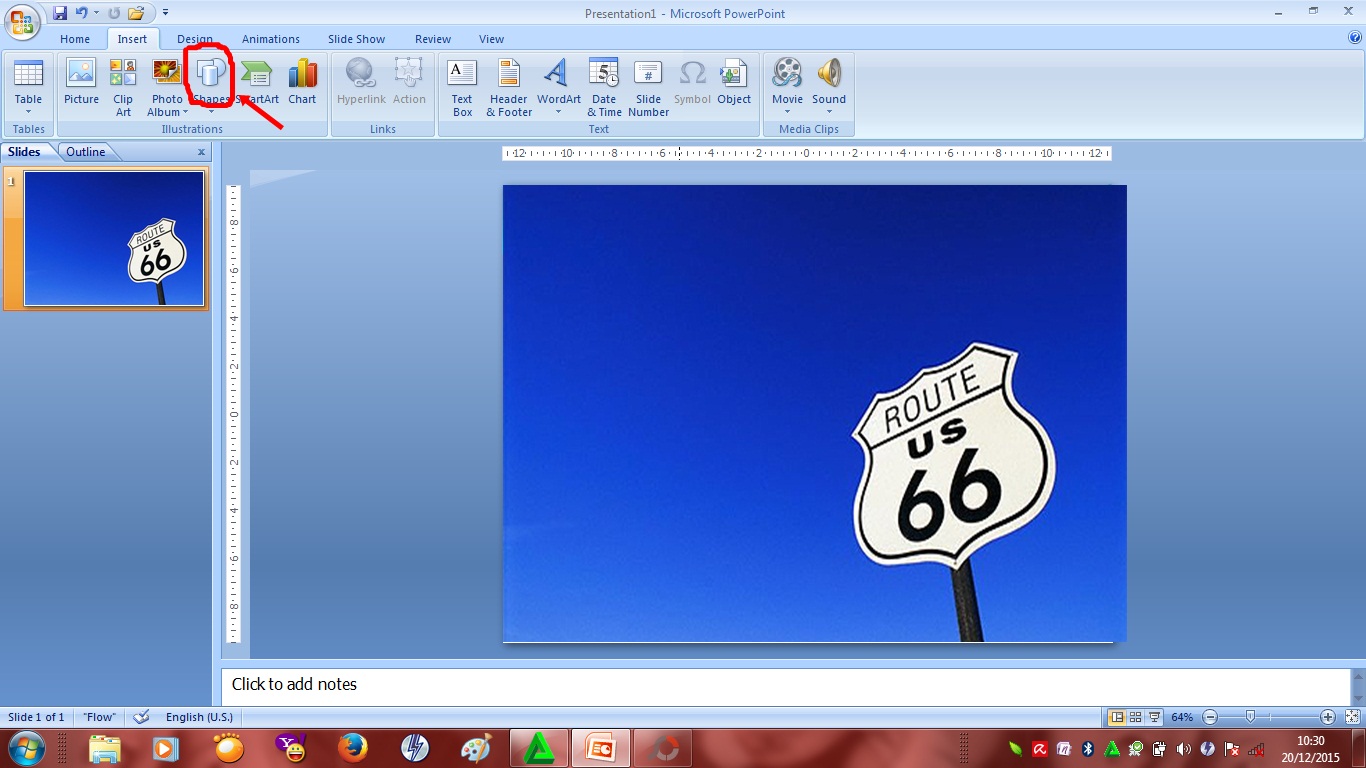1366x768 pixels.
Task: Switch to Normal view
Action: coord(1117,717)
